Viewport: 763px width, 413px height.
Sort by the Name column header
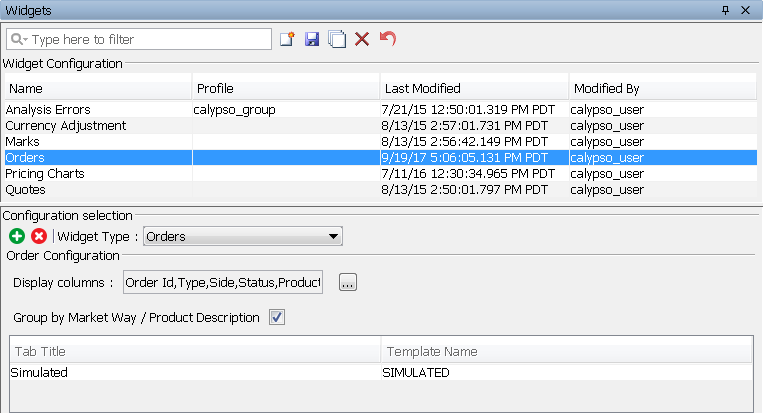(x=98, y=89)
